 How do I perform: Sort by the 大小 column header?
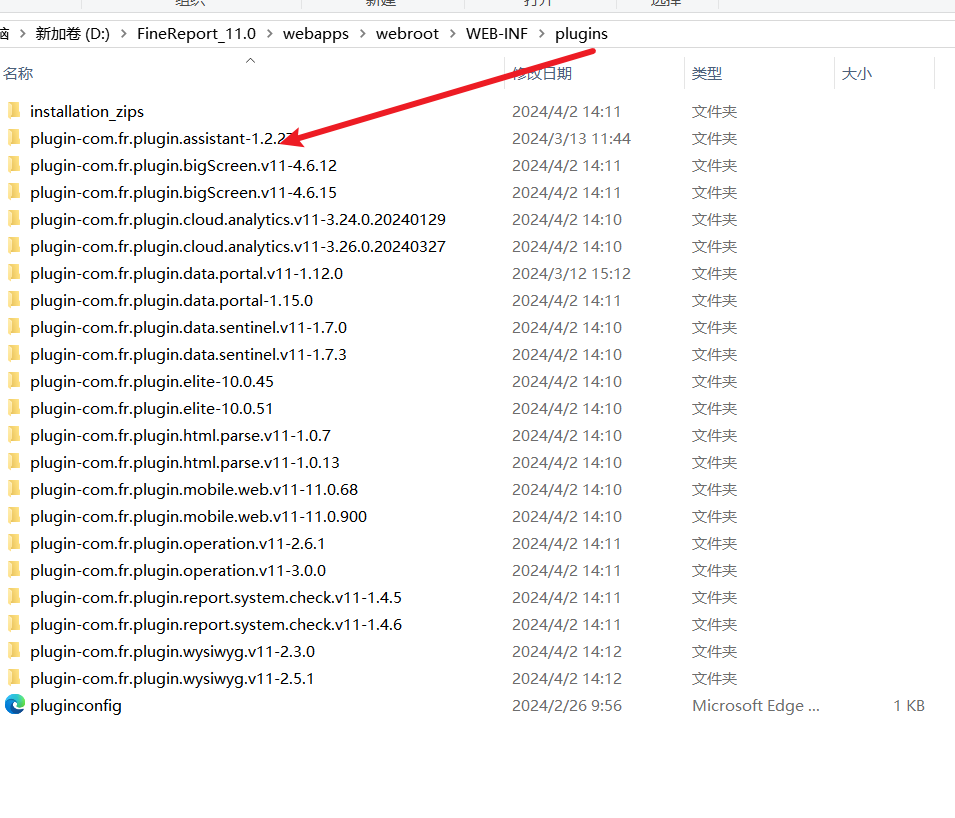click(x=856, y=74)
